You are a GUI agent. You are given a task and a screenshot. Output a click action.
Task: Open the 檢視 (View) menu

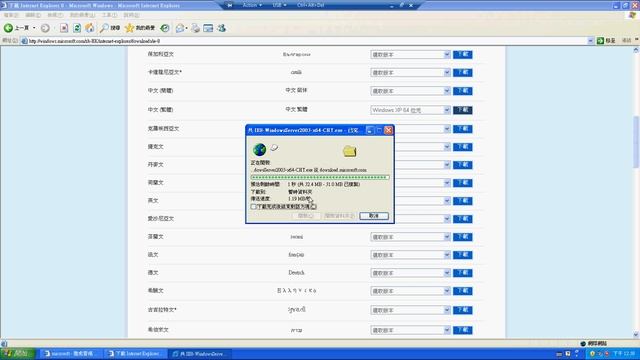point(55,15)
